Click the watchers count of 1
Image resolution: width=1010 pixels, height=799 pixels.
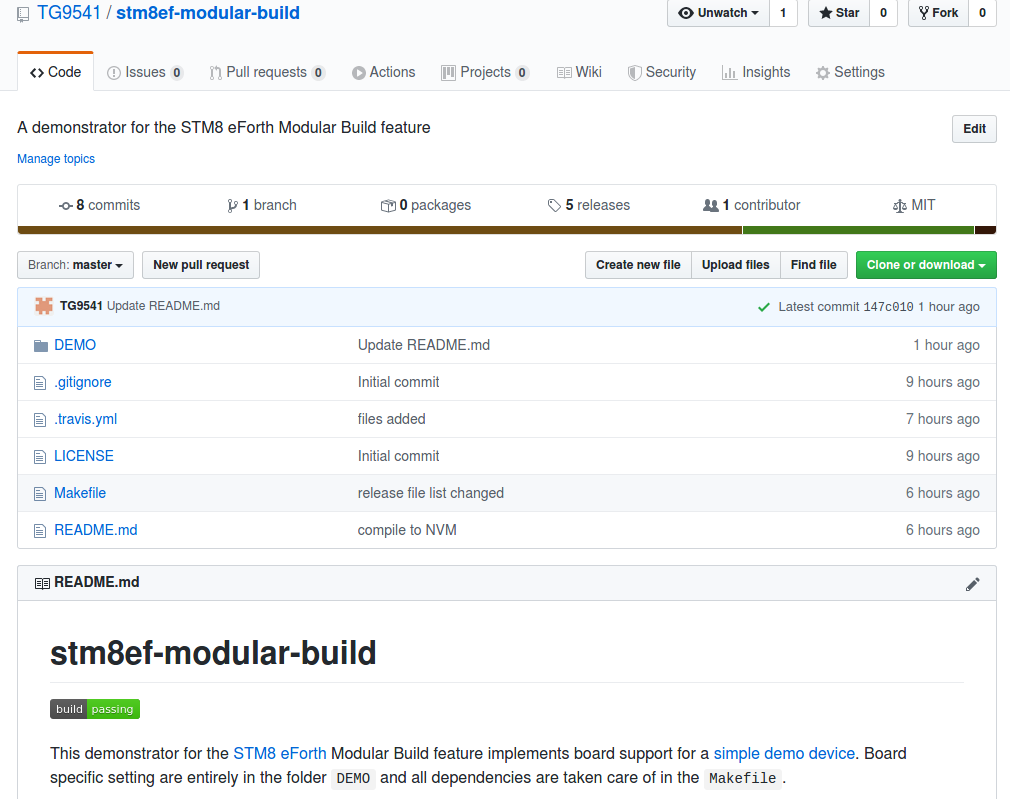coord(783,13)
